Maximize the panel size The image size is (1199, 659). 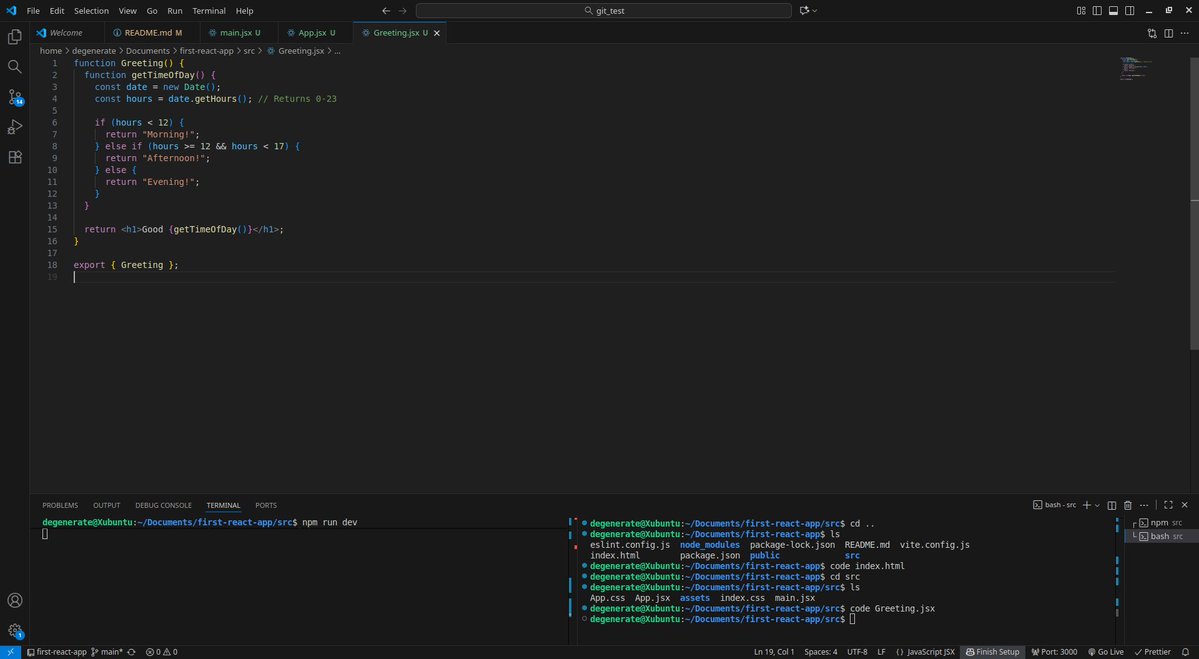1168,505
